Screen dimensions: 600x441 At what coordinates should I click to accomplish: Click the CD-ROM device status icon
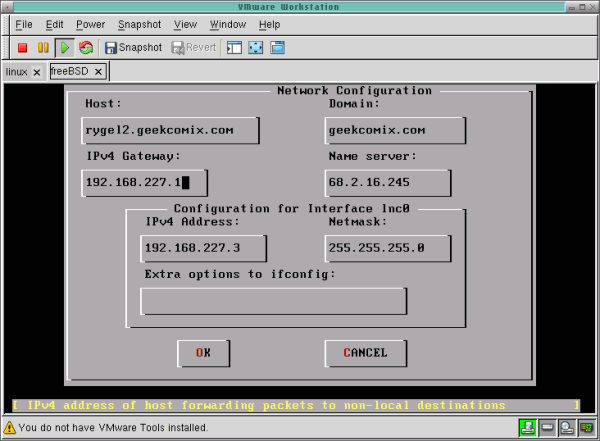[x=567, y=428]
